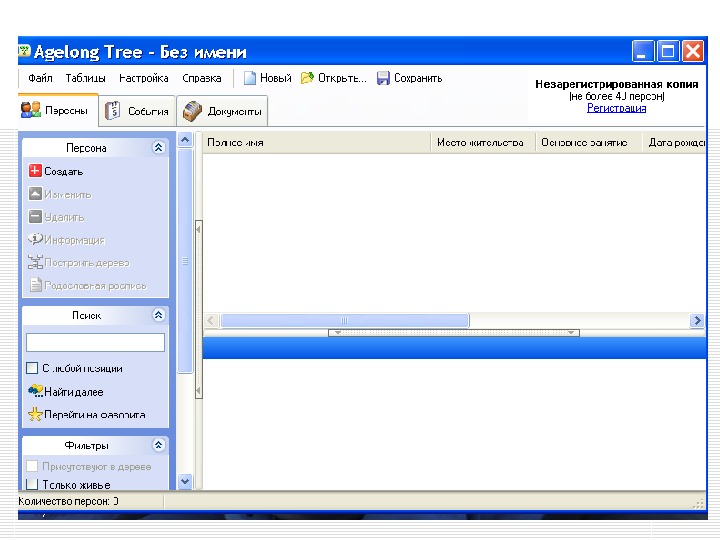Open the Настройка menu
Viewport: 720px width, 540px height.
(x=143, y=78)
